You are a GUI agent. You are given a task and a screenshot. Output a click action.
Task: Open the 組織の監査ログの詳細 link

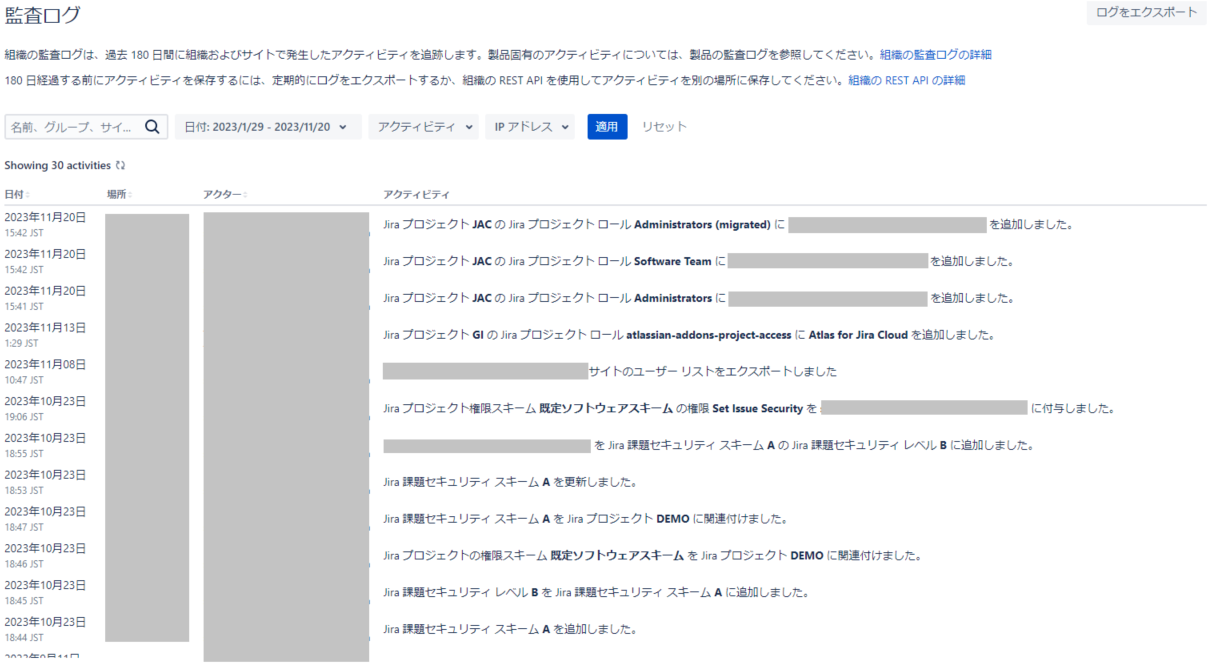(935, 54)
